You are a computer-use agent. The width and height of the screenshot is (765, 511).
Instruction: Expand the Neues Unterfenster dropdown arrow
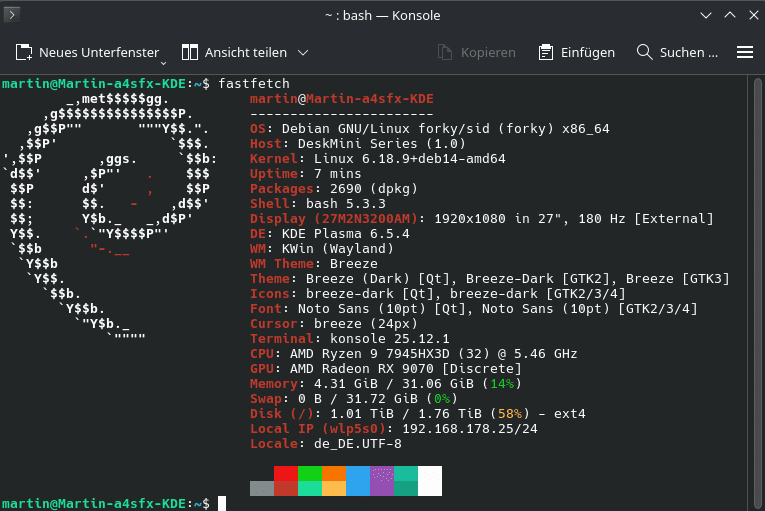point(163,63)
